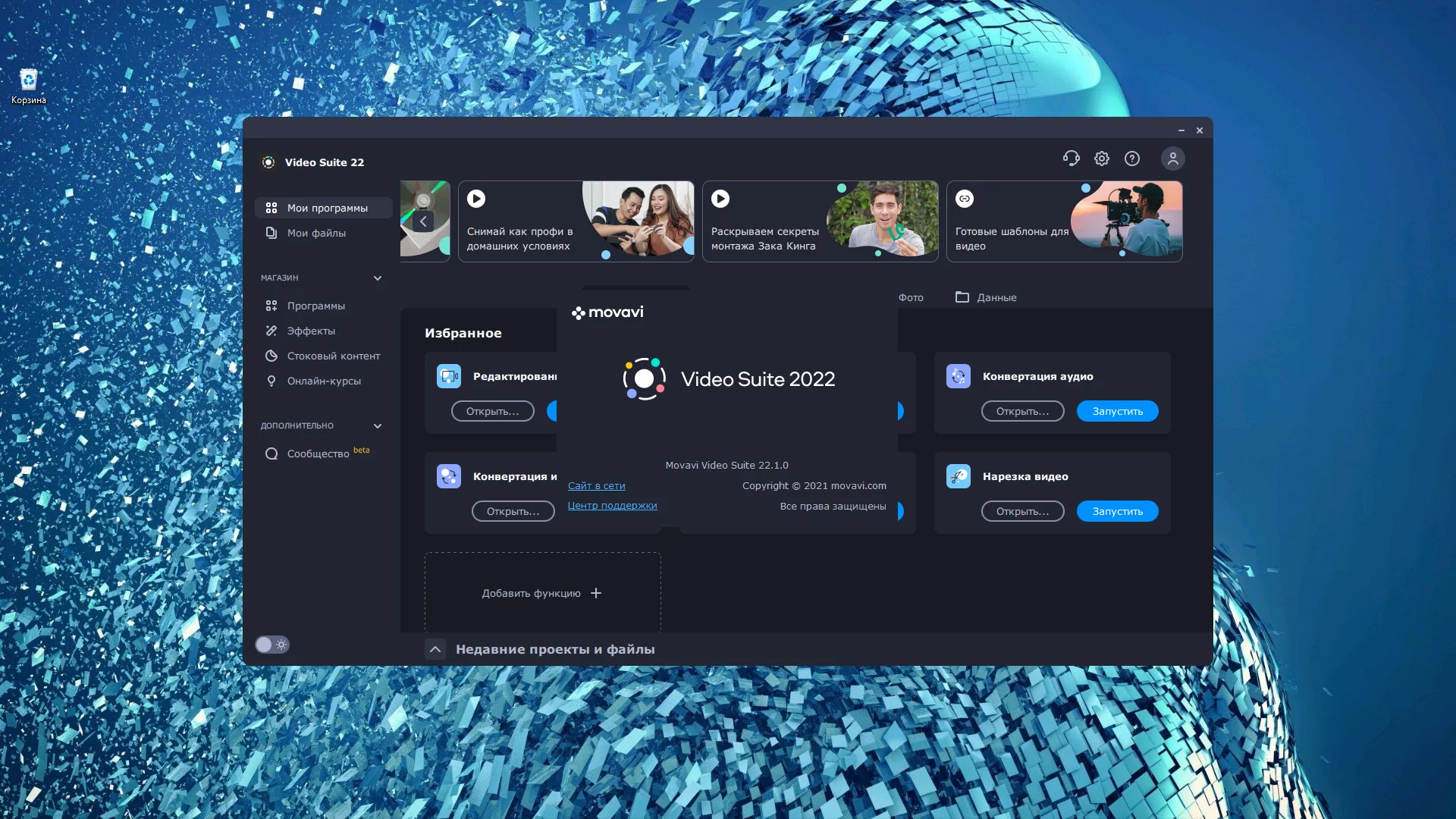Click Программы grid icon in store

pyautogui.click(x=271, y=306)
